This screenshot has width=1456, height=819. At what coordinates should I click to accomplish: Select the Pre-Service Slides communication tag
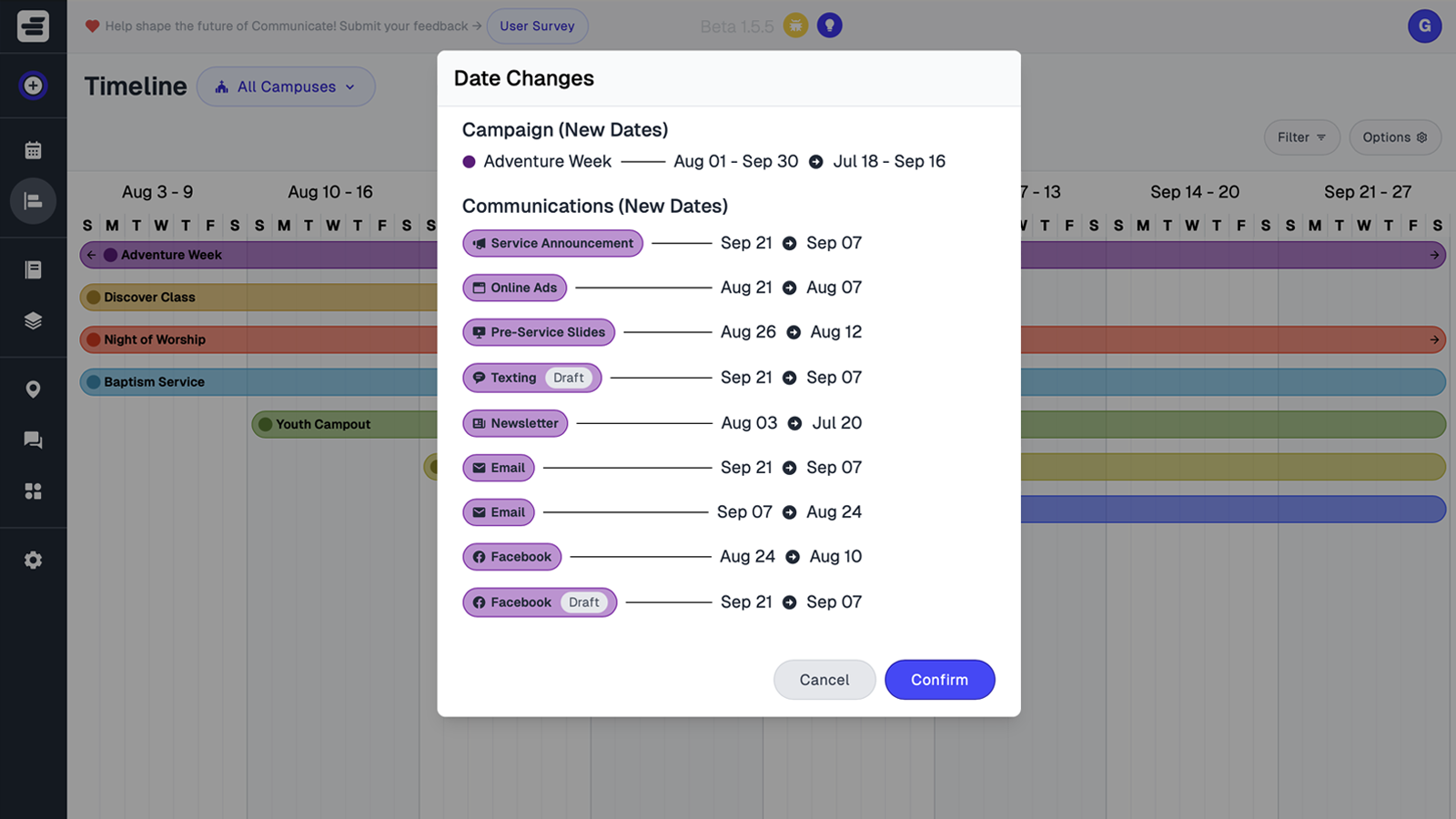(x=539, y=332)
